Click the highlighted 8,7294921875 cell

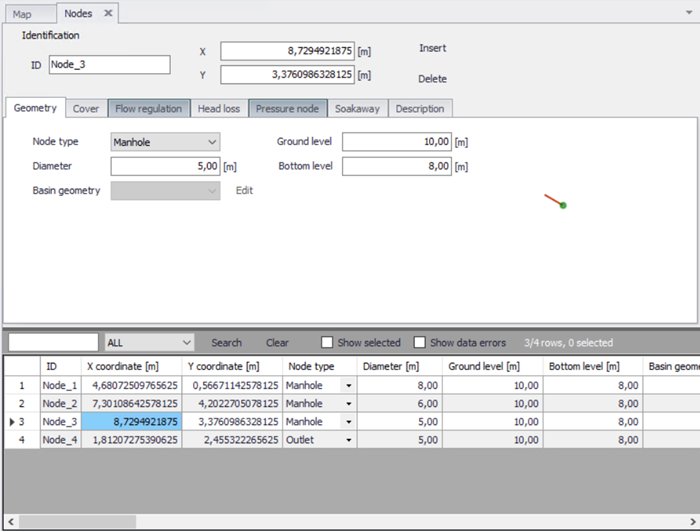(x=132, y=422)
